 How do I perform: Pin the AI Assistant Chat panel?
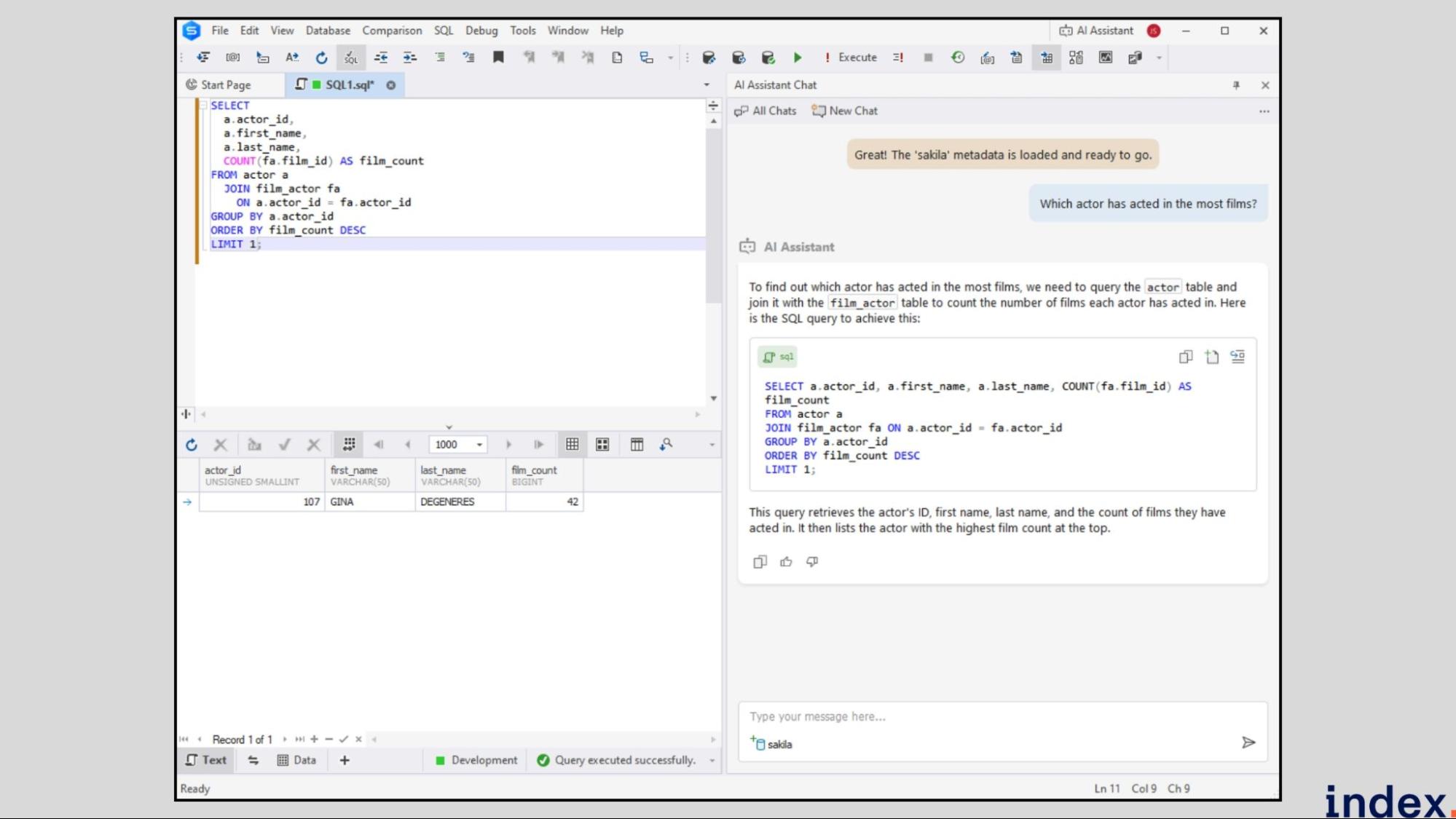1235,85
